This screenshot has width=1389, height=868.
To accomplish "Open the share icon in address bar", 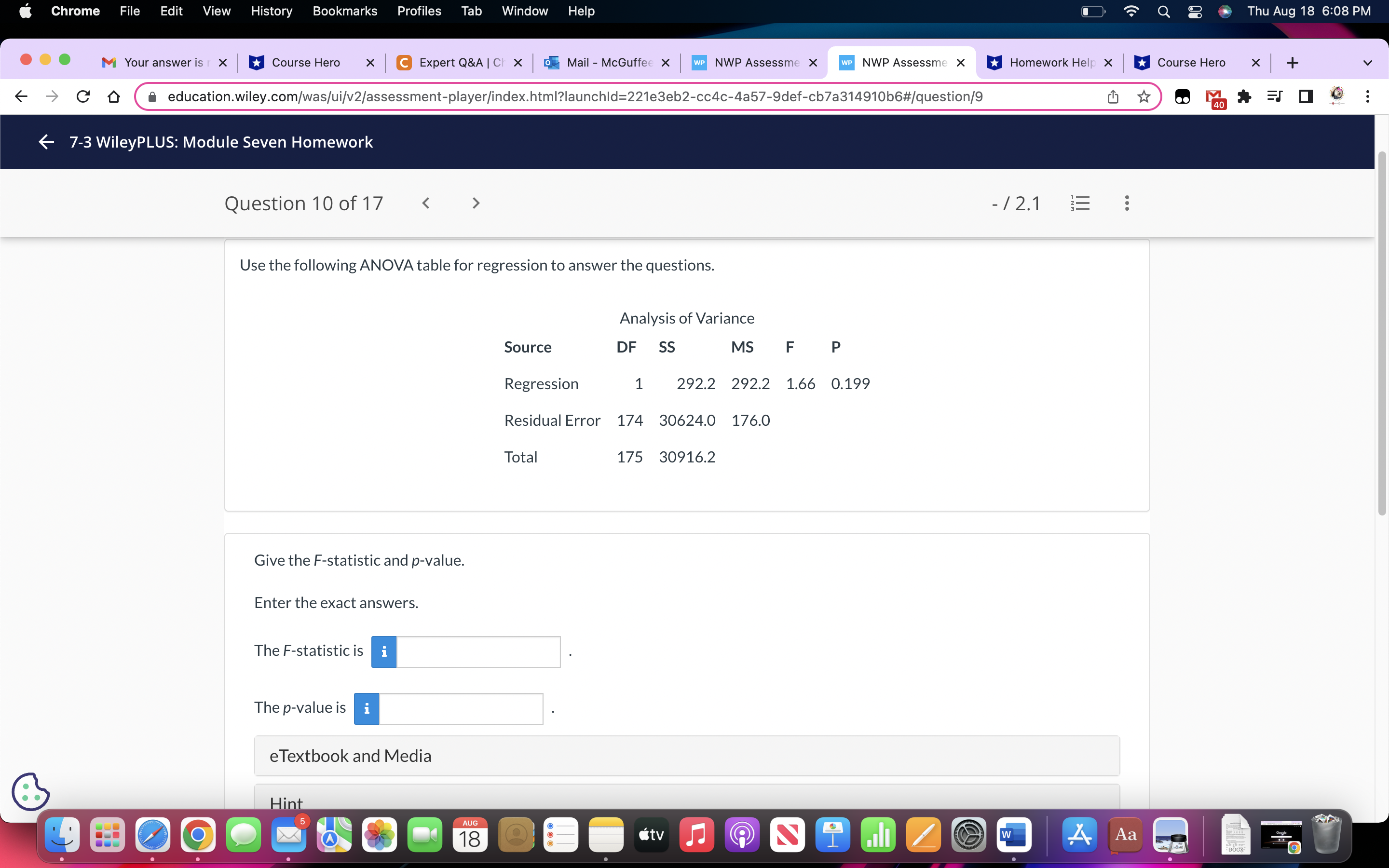I will (1113, 96).
